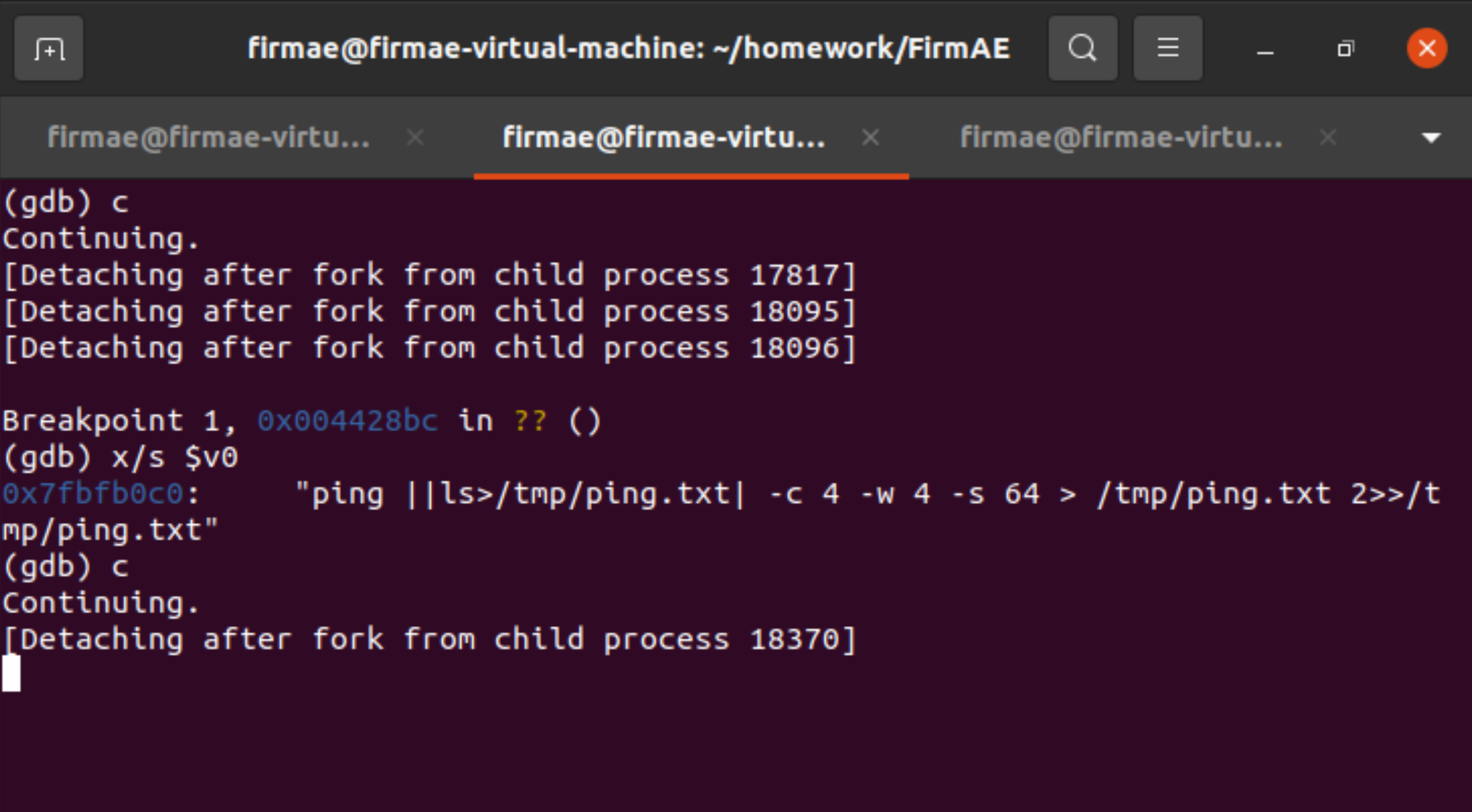Close the first terminal tab
This screenshot has width=1472, height=812.
point(416,137)
